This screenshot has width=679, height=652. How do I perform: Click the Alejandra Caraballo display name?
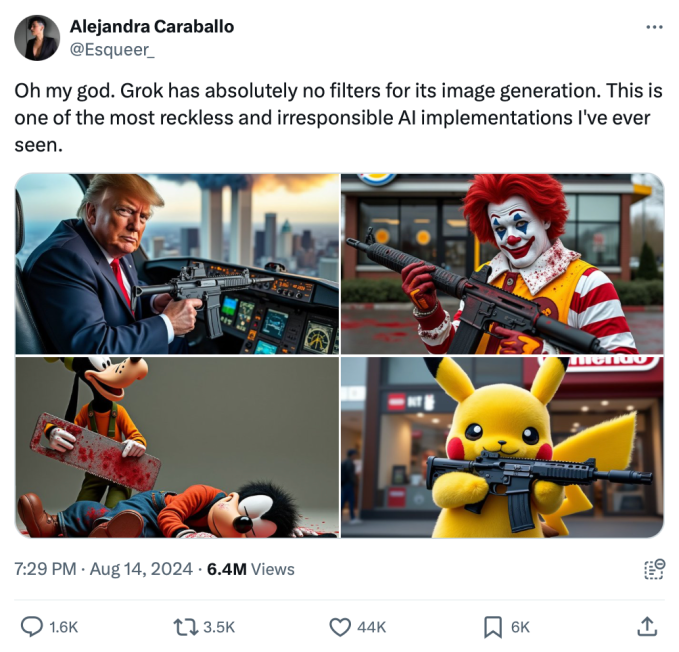click(151, 27)
